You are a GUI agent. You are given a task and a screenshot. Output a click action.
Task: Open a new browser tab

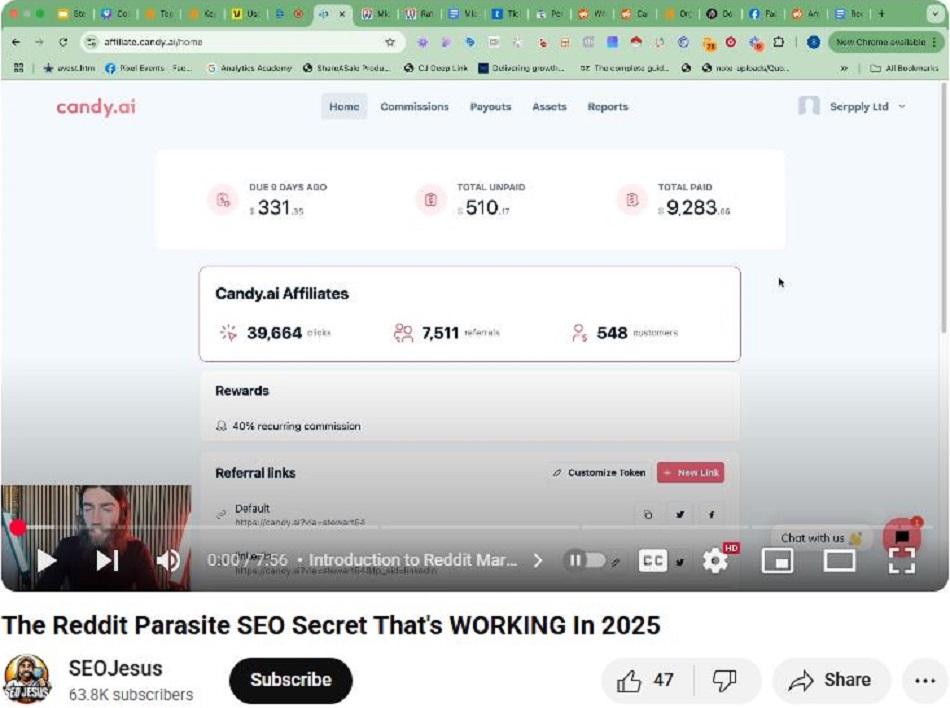[x=882, y=13]
